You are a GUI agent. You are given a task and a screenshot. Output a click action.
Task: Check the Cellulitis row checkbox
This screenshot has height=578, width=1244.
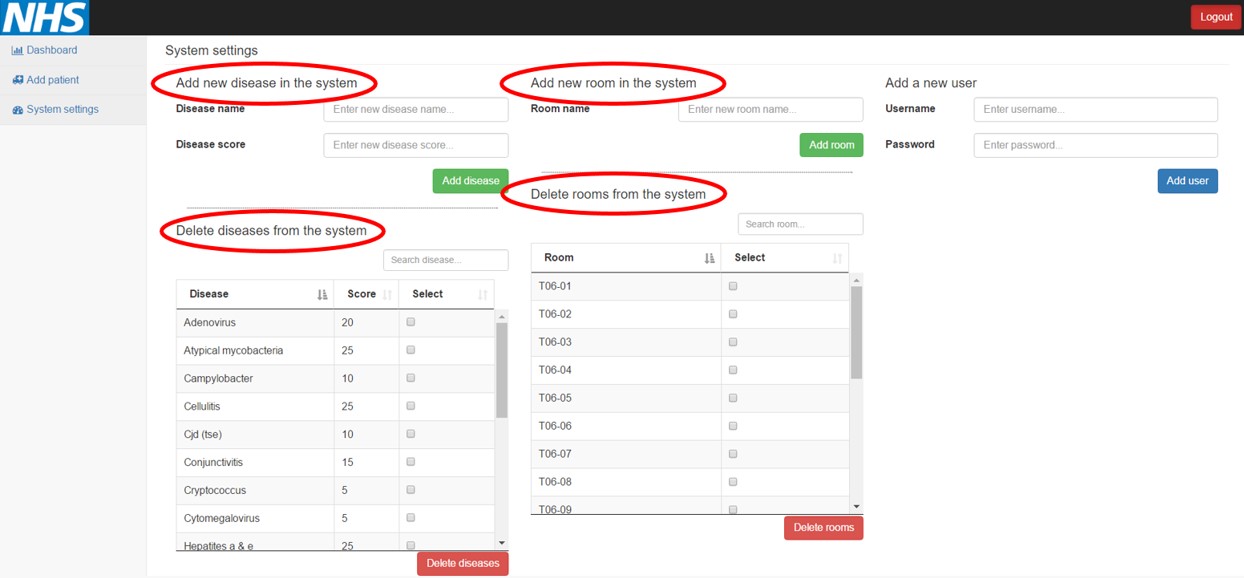pos(410,406)
